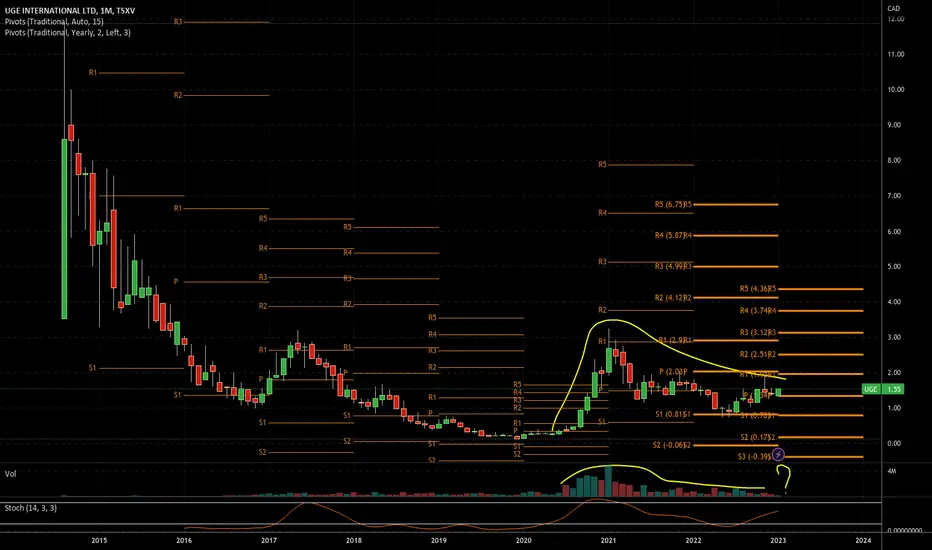Viewport: 932px width, 550px height.
Task: Click the CAD currency label
Action: (893, 8)
